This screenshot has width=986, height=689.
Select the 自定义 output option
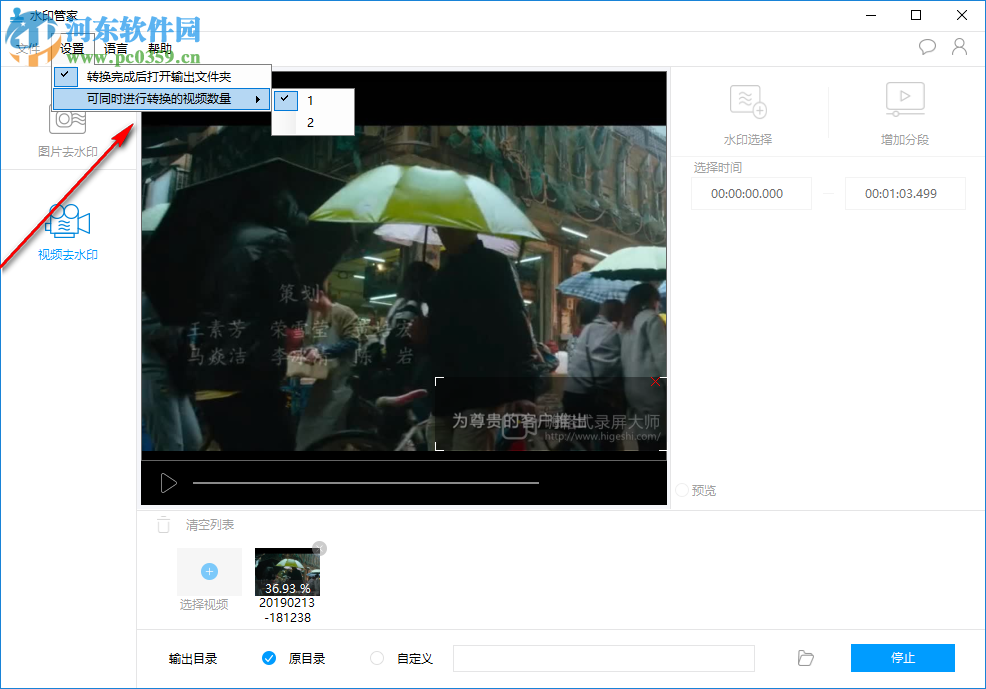(x=377, y=658)
